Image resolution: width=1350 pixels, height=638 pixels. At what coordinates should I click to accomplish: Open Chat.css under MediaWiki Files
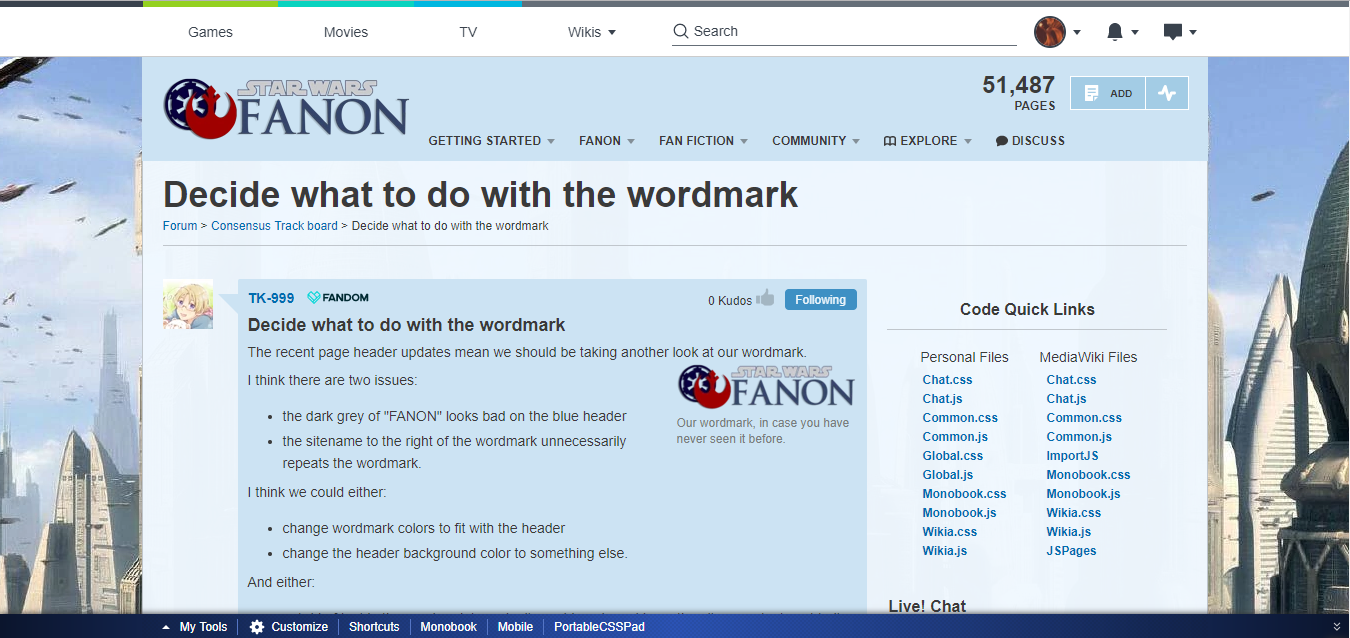click(1071, 380)
